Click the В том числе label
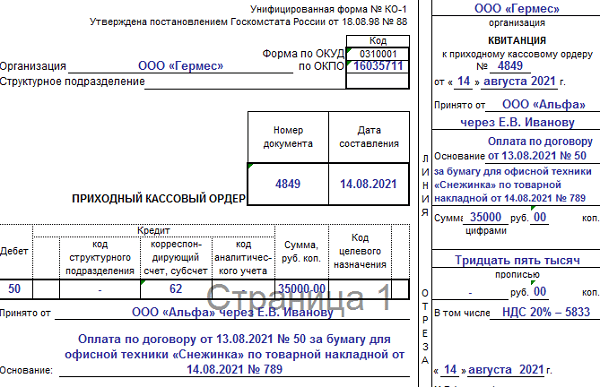 (x=462, y=313)
